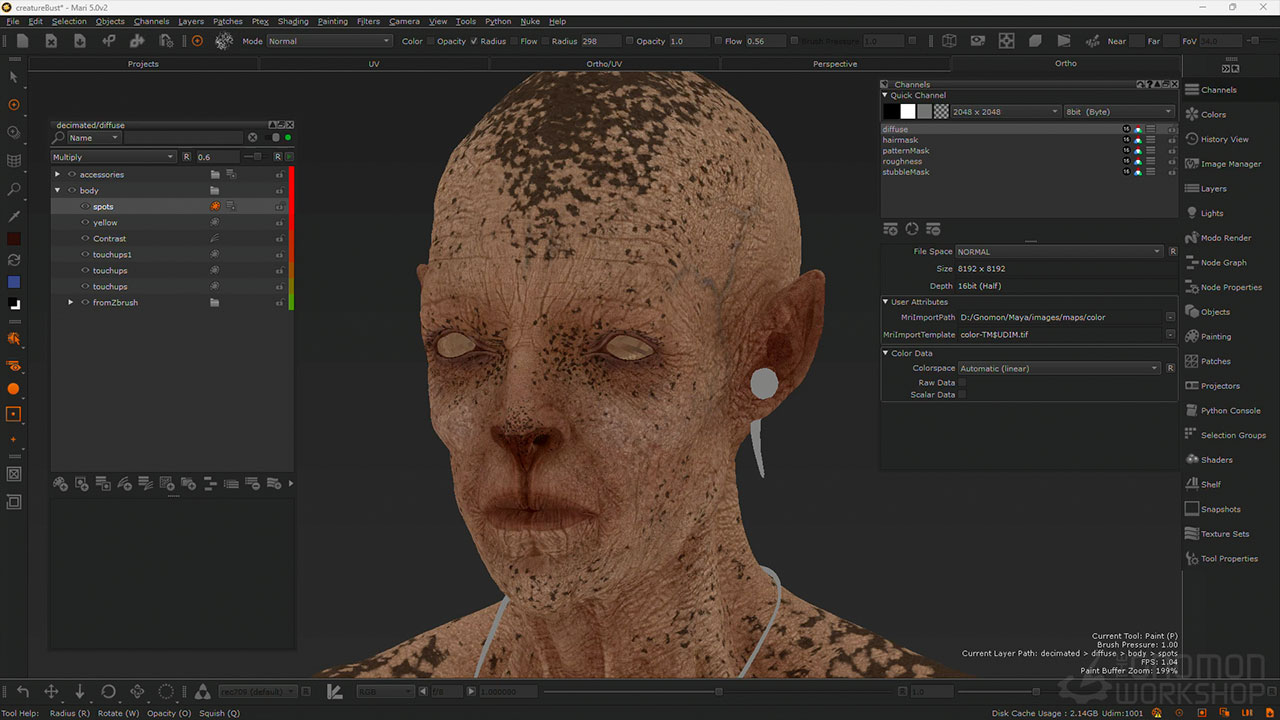1280x720 pixels.
Task: Pick the white quick channel color swatch
Action: pos(907,112)
